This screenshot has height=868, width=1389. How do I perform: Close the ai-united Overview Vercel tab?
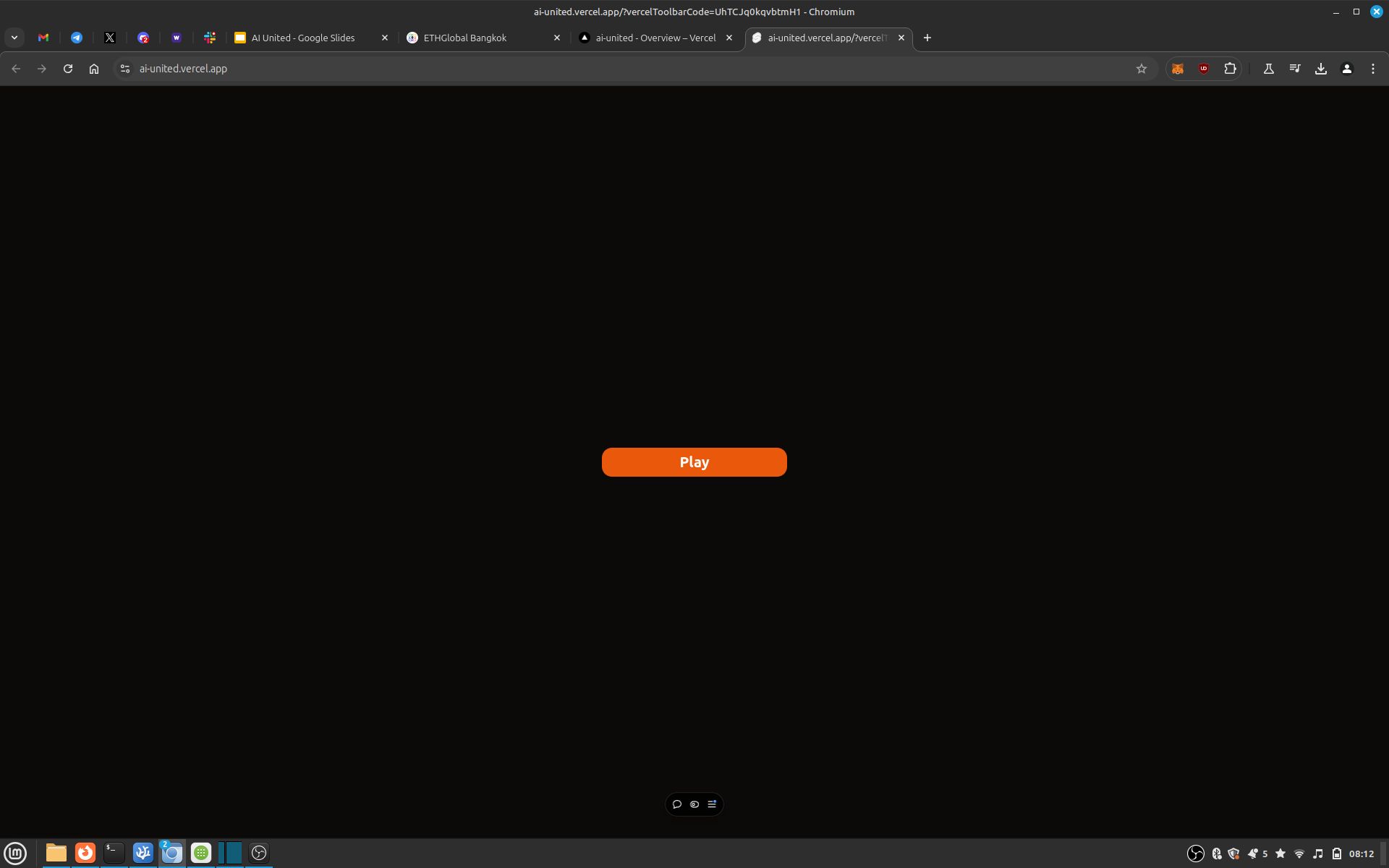(x=729, y=38)
